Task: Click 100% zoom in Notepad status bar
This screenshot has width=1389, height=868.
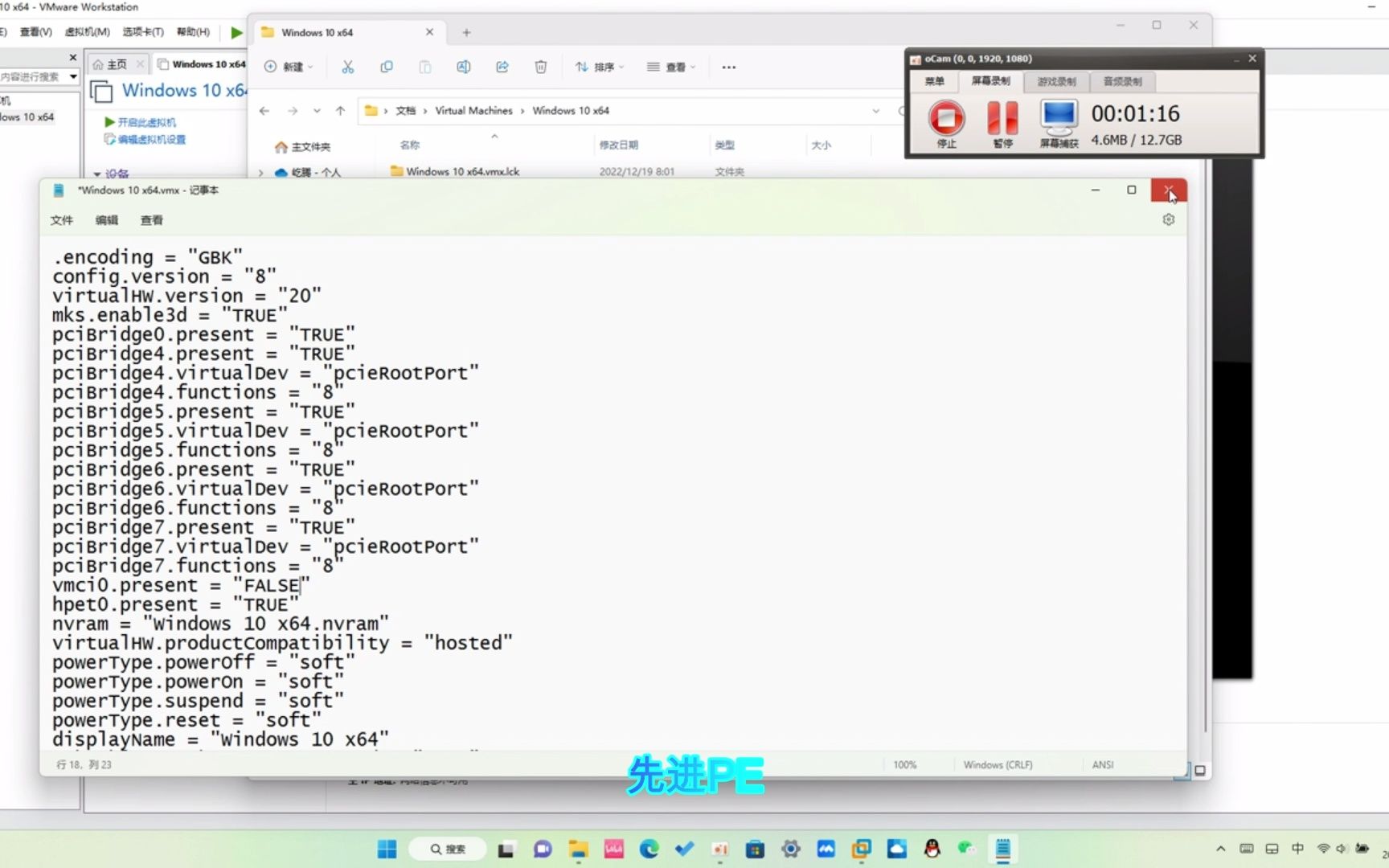Action: (905, 765)
